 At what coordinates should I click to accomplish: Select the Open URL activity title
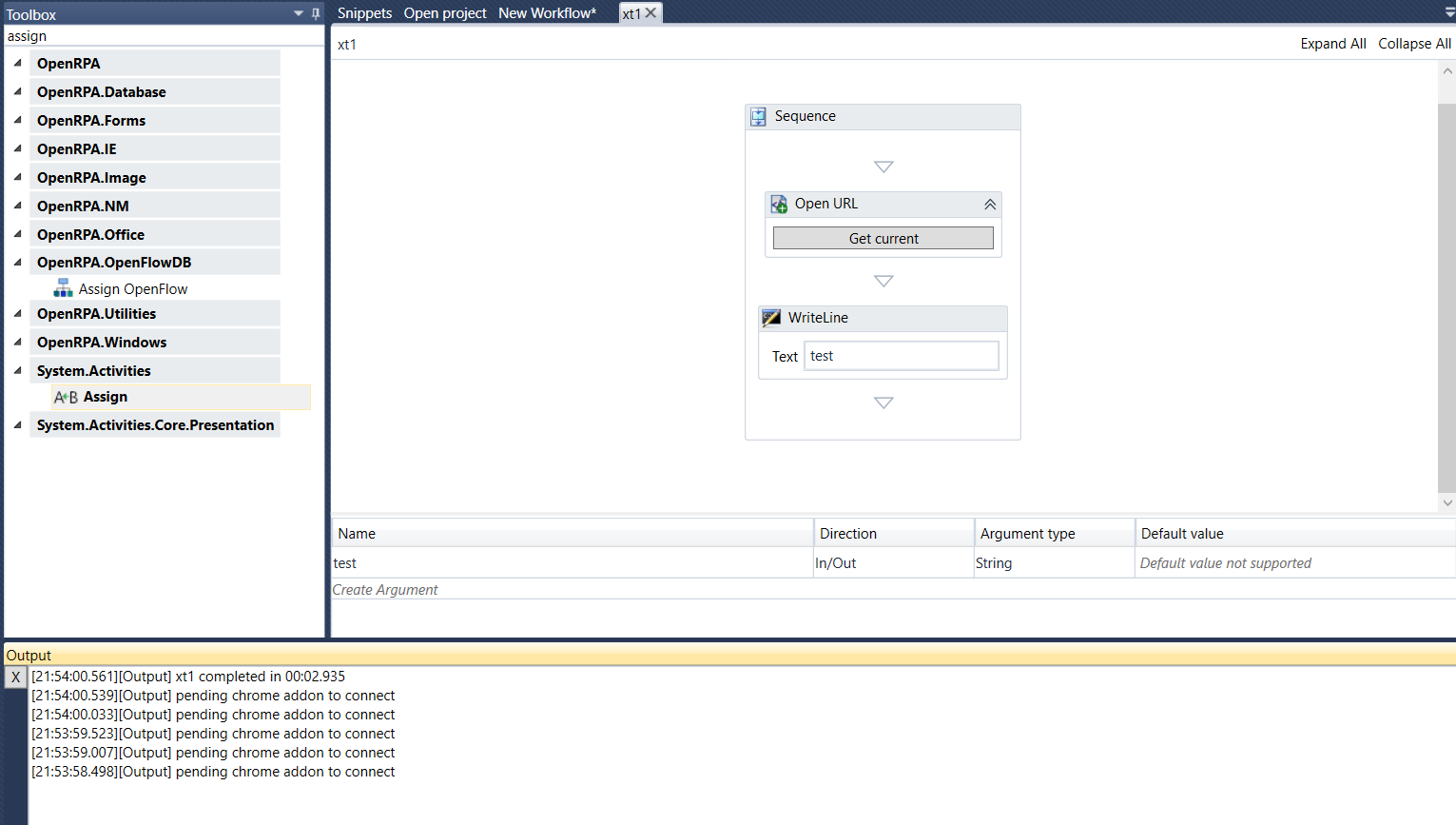826,204
